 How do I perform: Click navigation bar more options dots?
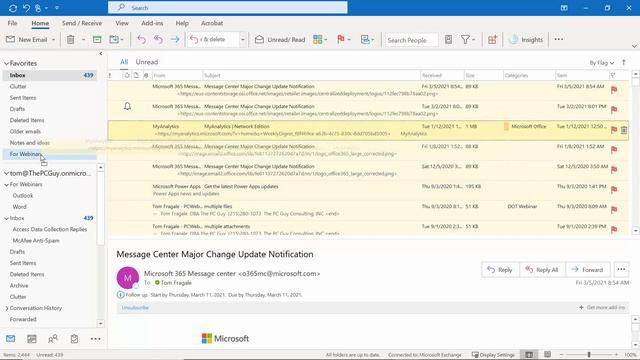[x=96, y=339]
